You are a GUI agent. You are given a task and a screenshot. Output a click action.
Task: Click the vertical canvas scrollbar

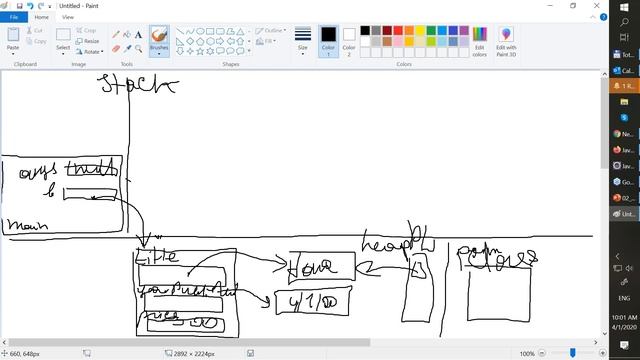pyautogui.click(x=604, y=123)
